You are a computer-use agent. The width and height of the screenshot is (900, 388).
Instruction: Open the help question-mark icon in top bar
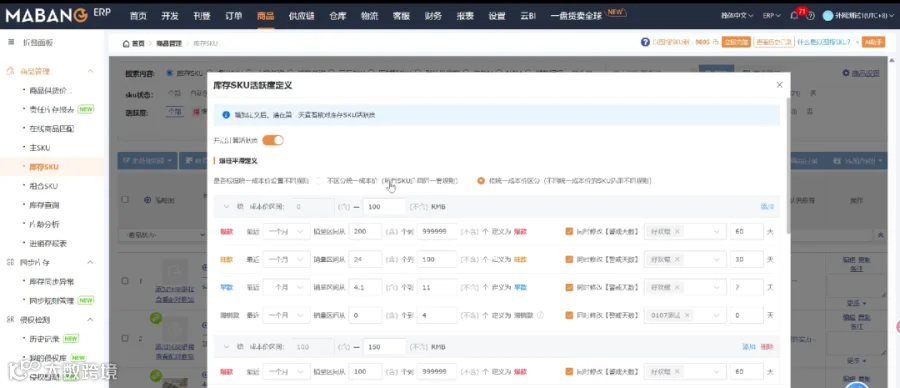click(x=810, y=16)
